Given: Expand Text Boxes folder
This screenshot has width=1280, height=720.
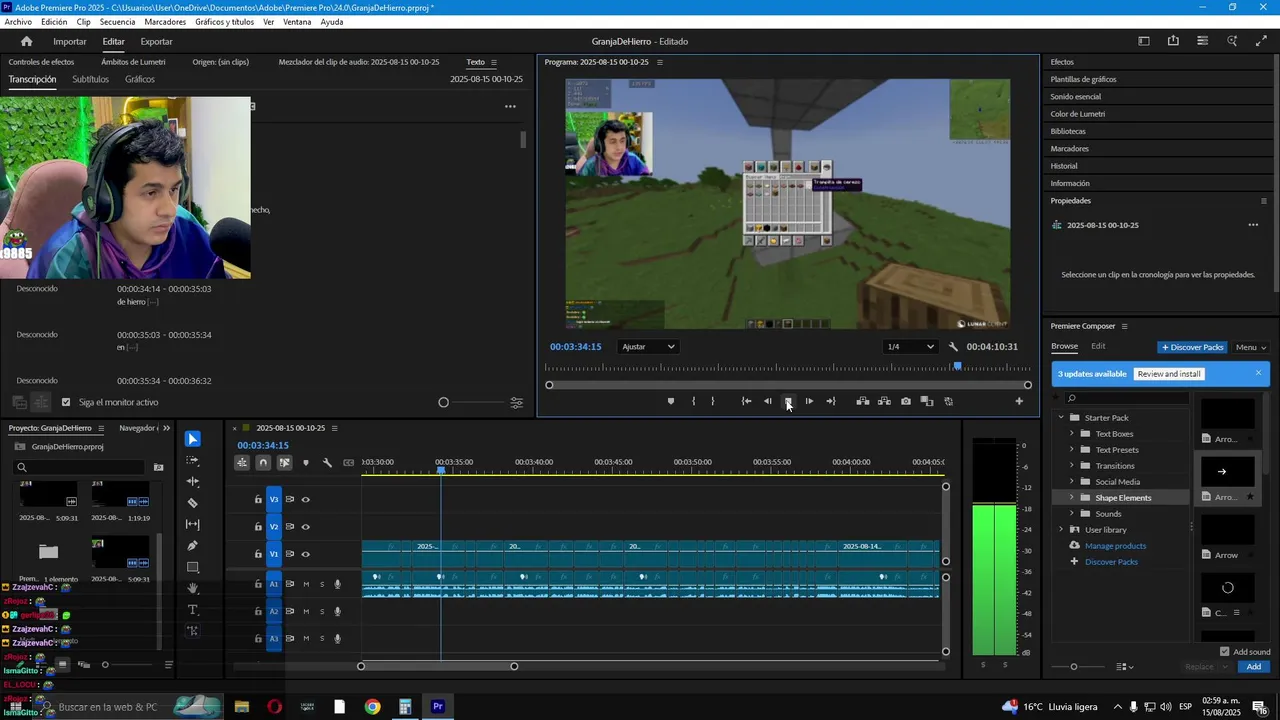Looking at the screenshot, I should click(1072, 434).
